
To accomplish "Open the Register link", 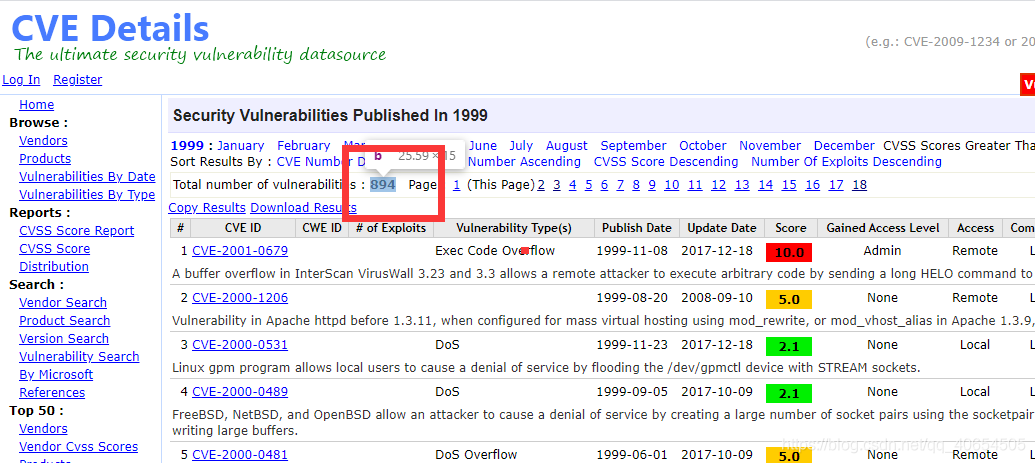I will pyautogui.click(x=78, y=80).
